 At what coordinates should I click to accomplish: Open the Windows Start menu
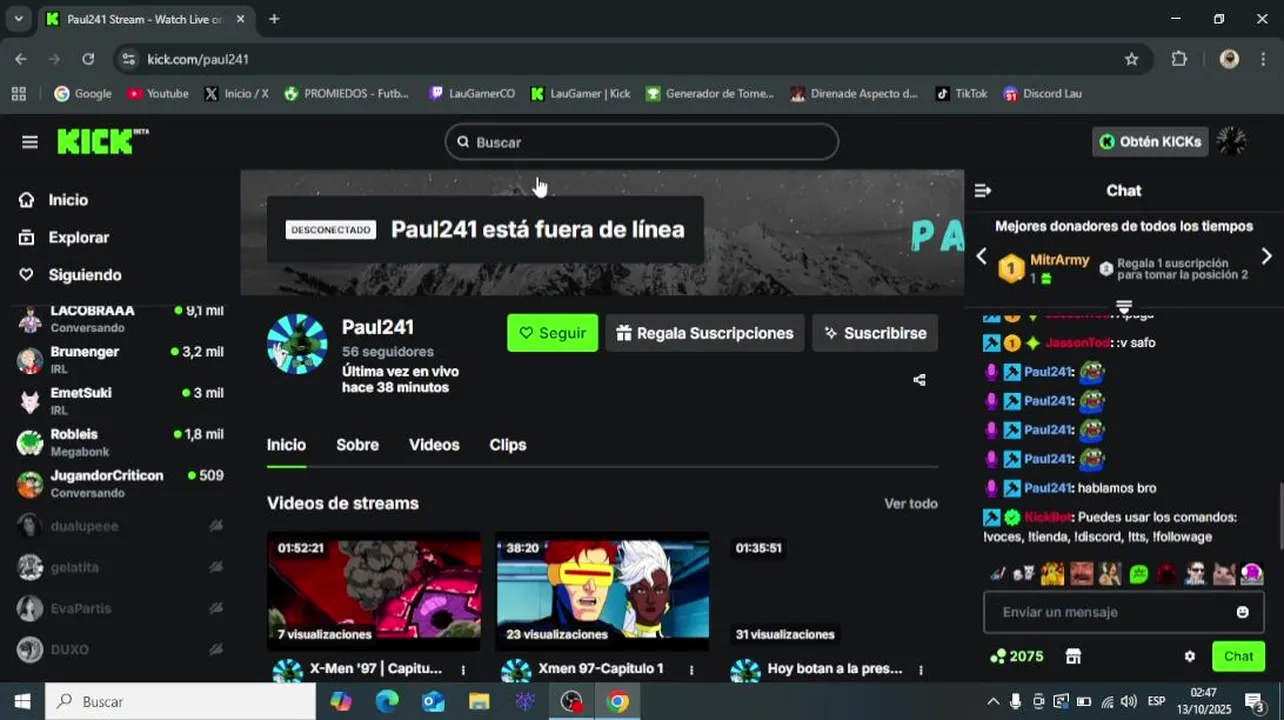click(22, 701)
